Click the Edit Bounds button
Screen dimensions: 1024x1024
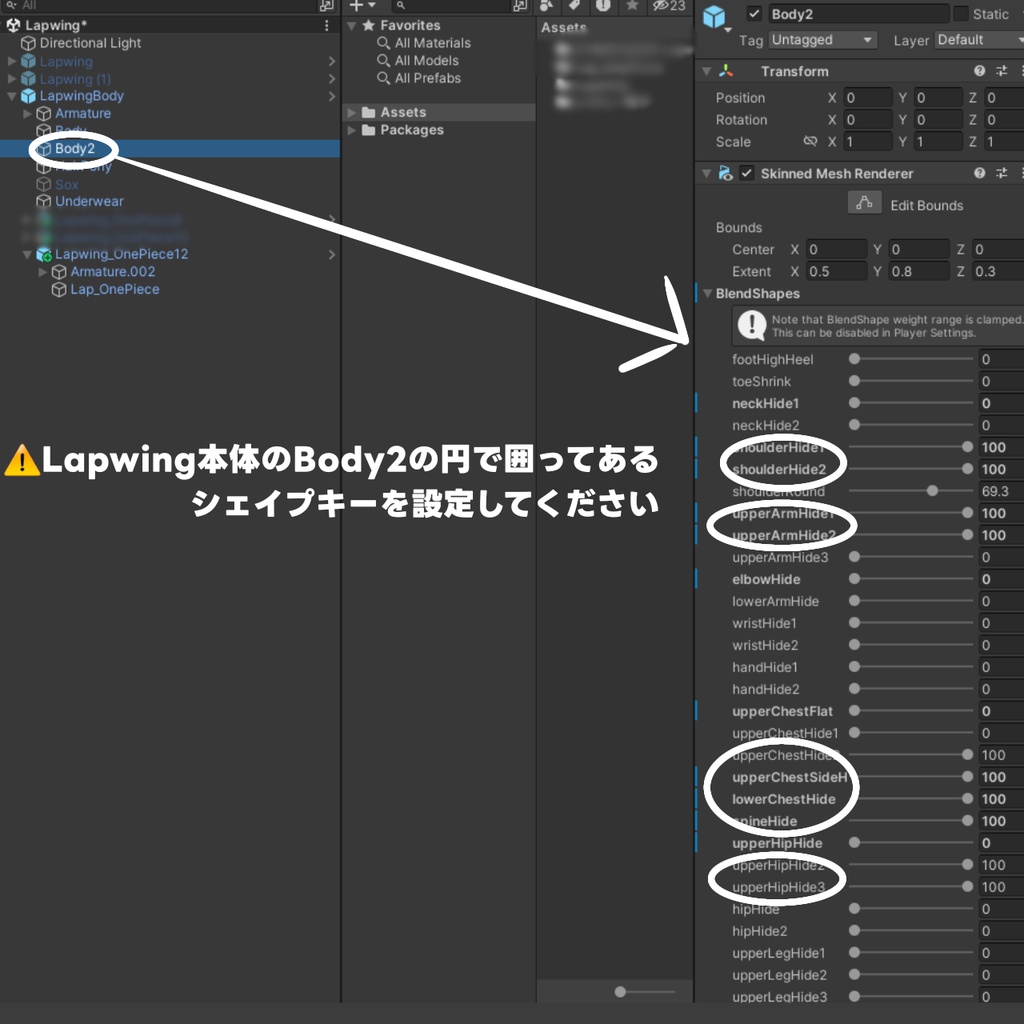864,203
